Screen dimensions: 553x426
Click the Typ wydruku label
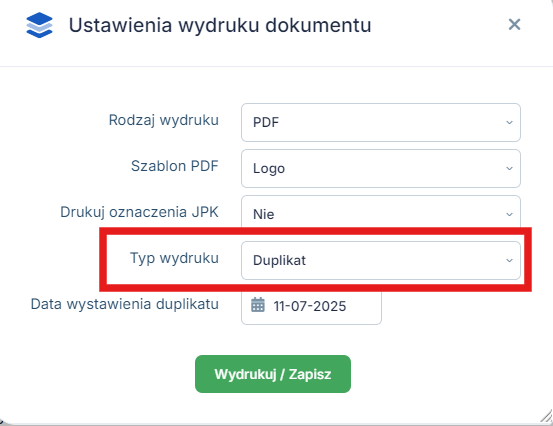174,258
